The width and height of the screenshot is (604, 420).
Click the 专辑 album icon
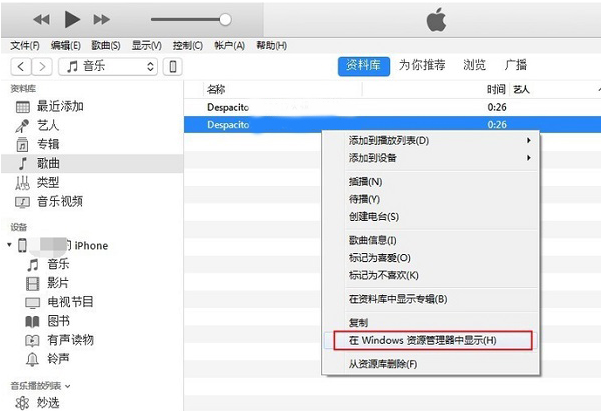point(22,144)
